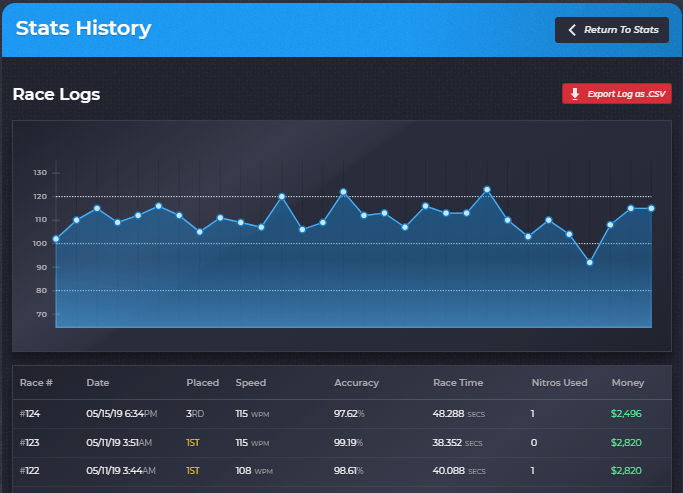
Task: Export the race log as .CSV
Action: (616, 94)
